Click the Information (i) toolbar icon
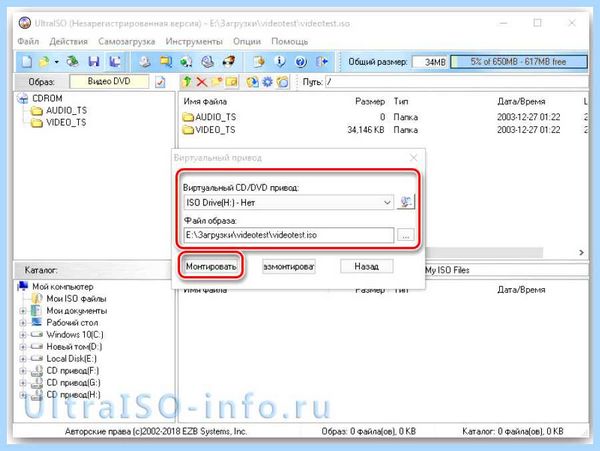Viewport: 600px width, 451px height. click(280, 62)
